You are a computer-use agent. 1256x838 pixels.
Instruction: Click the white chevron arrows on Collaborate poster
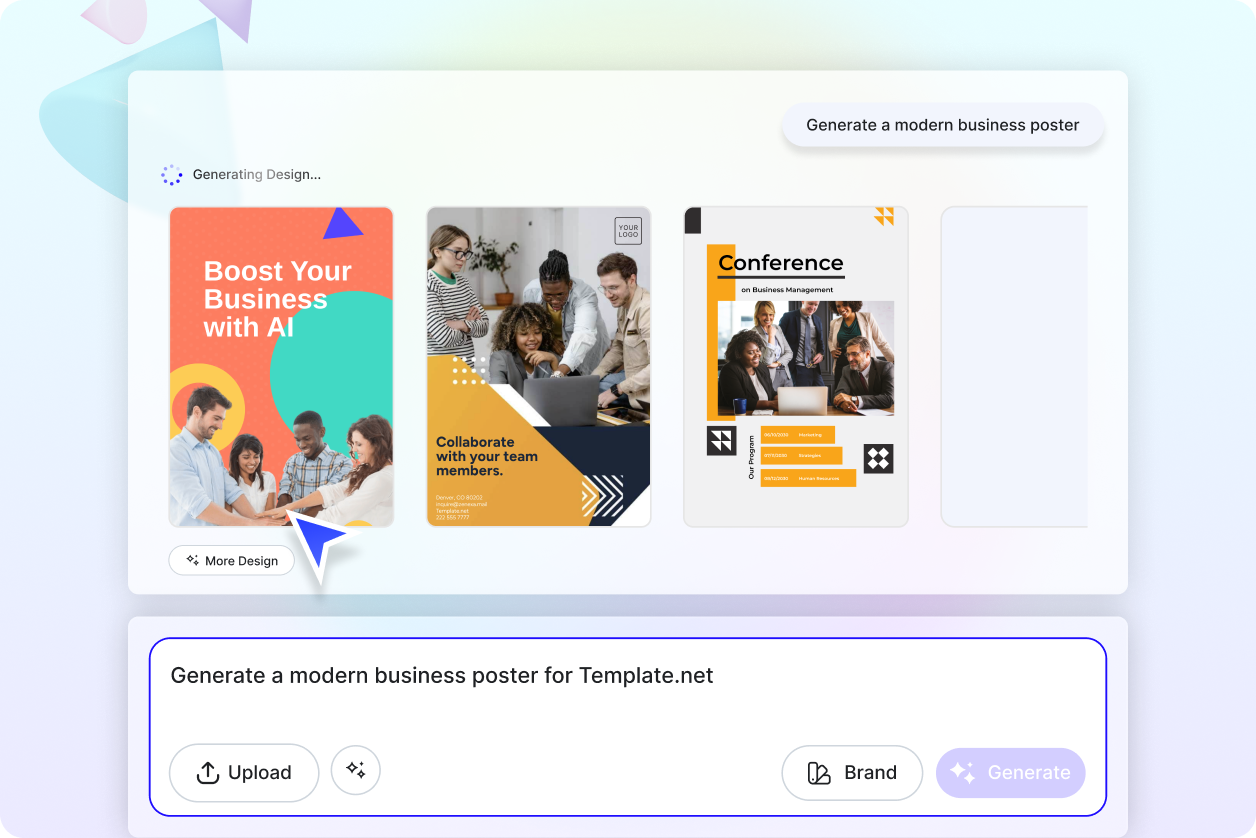(602, 497)
